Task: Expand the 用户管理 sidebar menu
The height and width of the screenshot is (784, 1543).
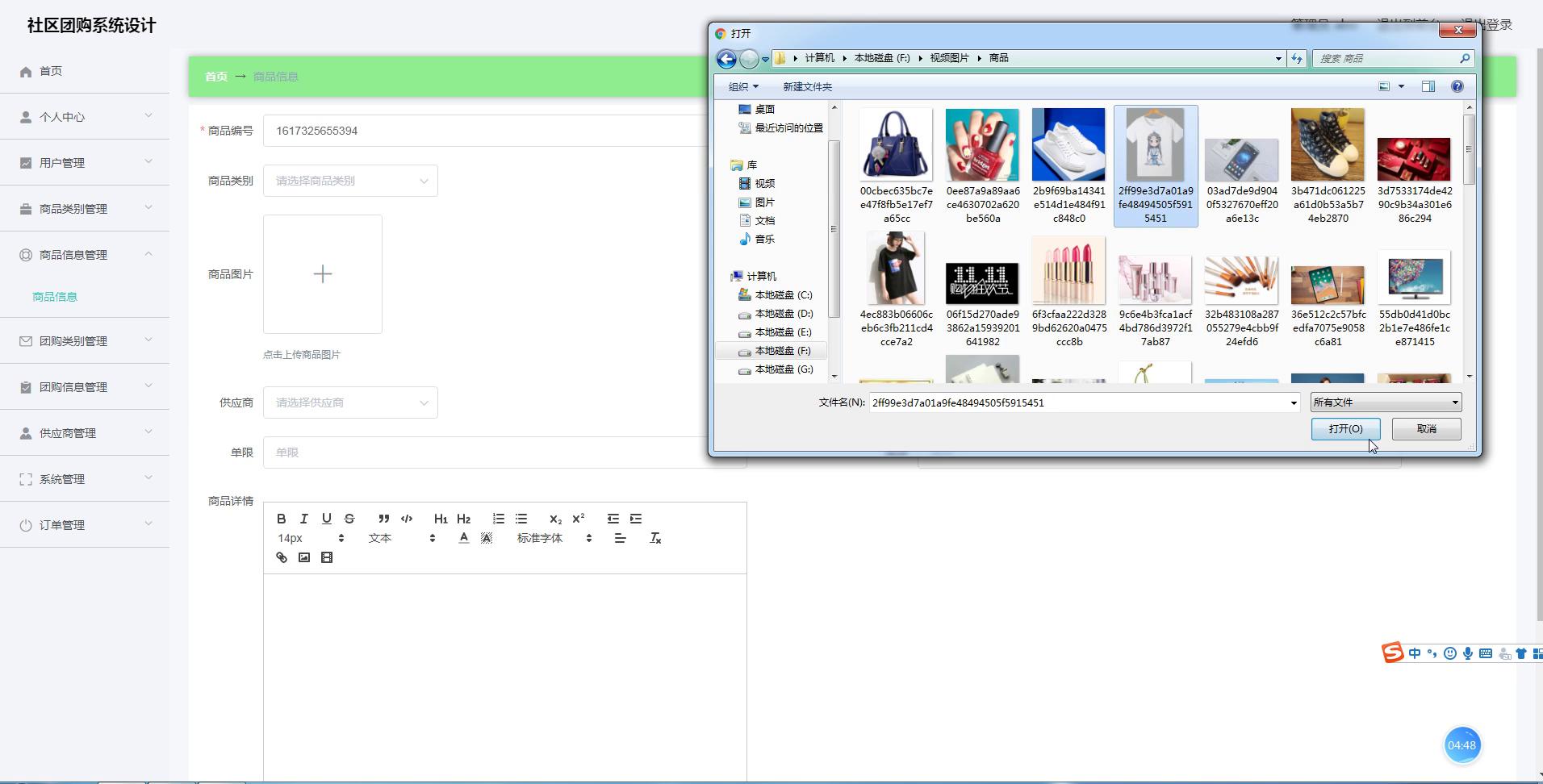Action: tap(85, 163)
